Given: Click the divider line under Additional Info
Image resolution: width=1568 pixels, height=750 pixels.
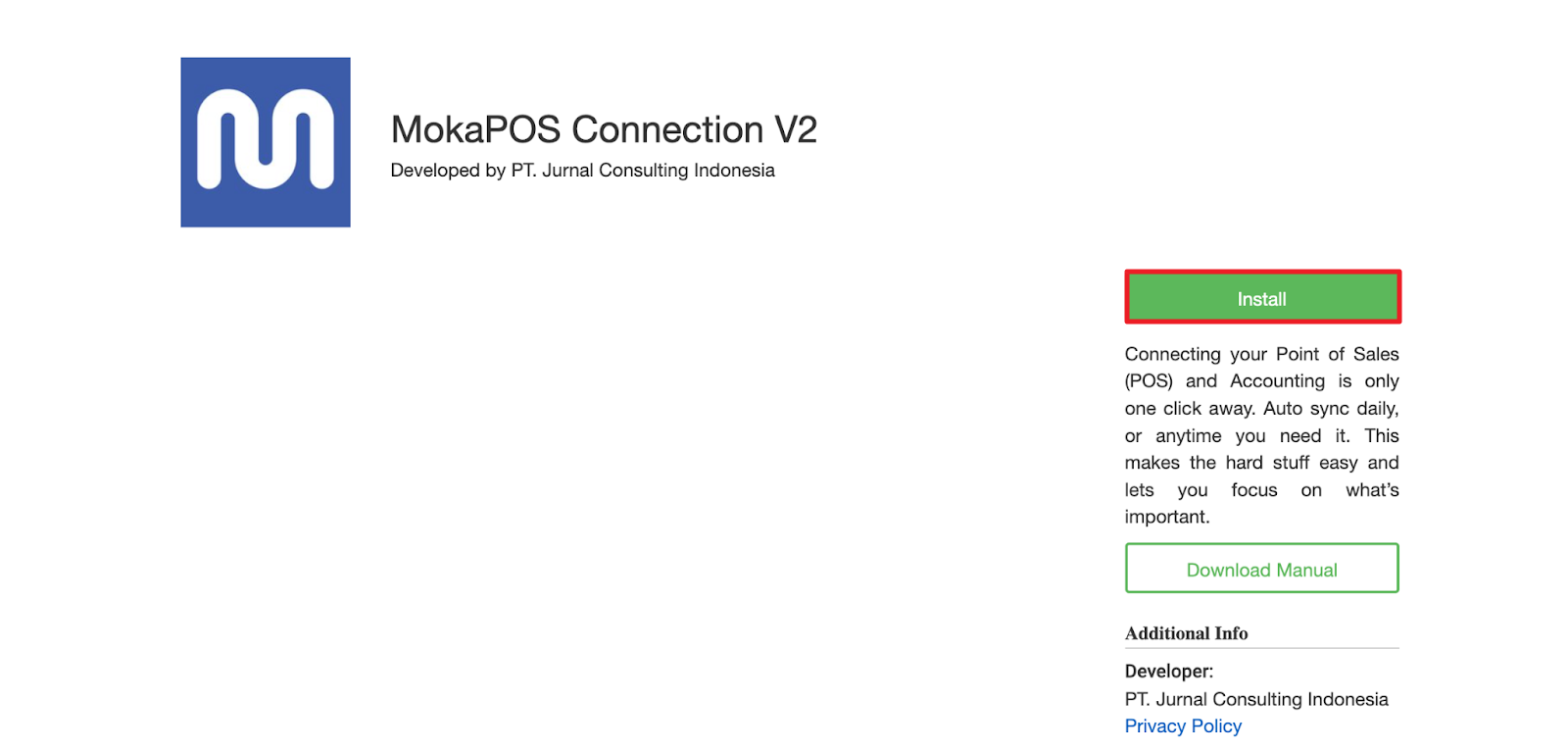Looking at the screenshot, I should (x=1262, y=648).
